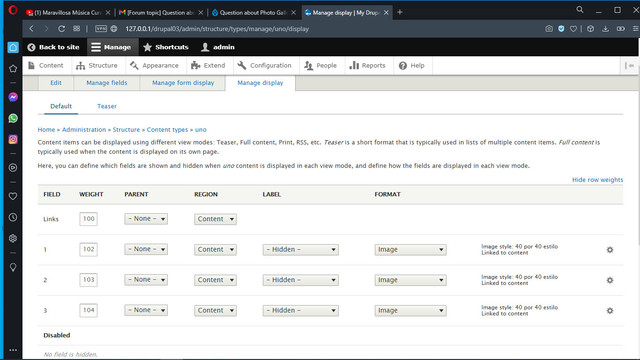This screenshot has width=640, height=360.
Task: Open blue speed dial sidebar icon
Action: pyautogui.click(x=13, y=47)
